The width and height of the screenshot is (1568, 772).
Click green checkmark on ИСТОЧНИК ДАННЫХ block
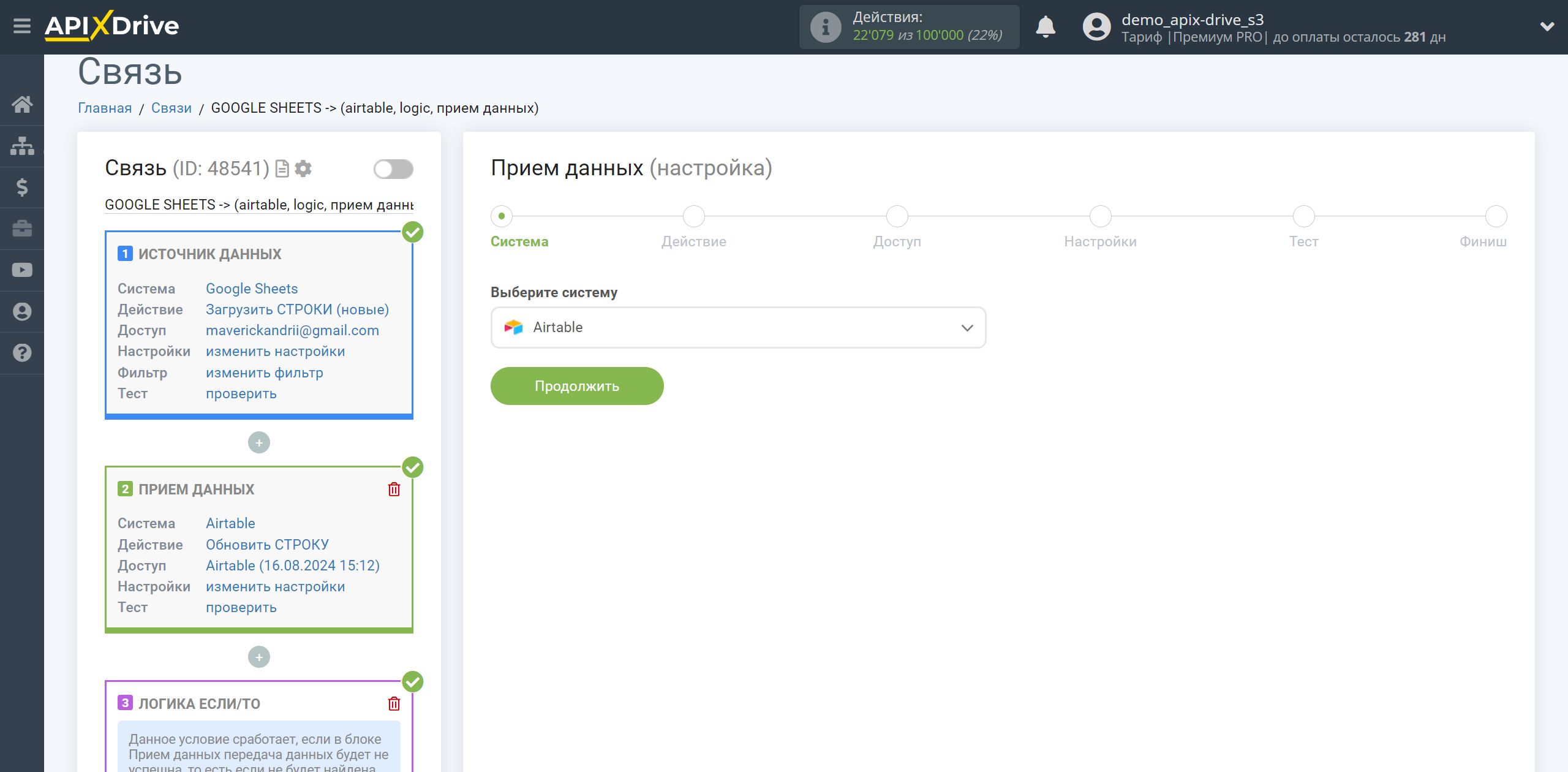(413, 232)
